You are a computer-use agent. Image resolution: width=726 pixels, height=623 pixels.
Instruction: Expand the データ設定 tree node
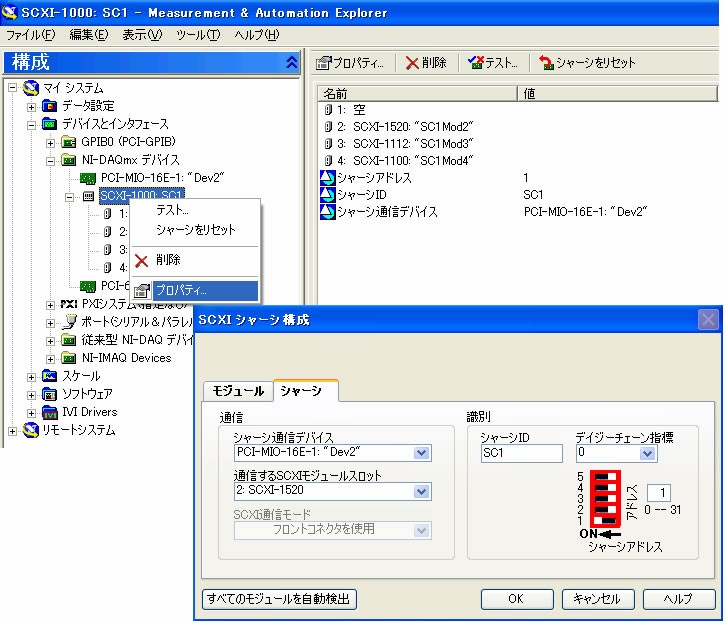click(31, 107)
